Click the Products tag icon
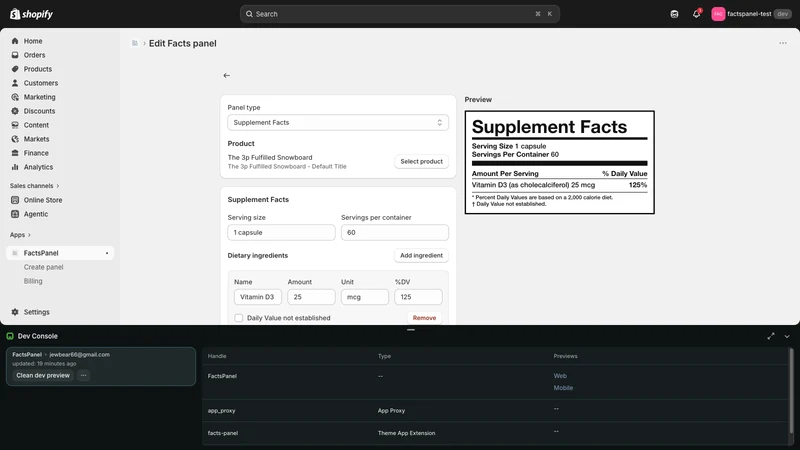This screenshot has width=800, height=450. click(x=15, y=69)
